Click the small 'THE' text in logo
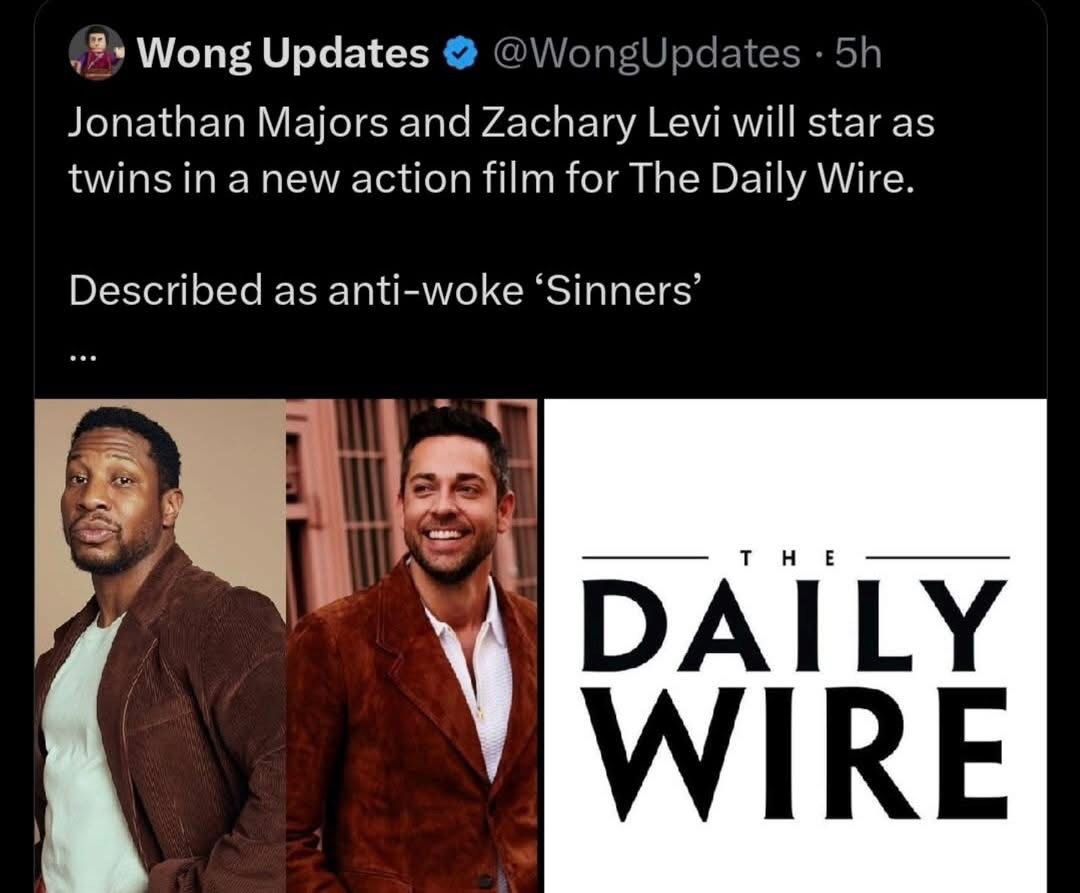1080x893 pixels. [787, 558]
